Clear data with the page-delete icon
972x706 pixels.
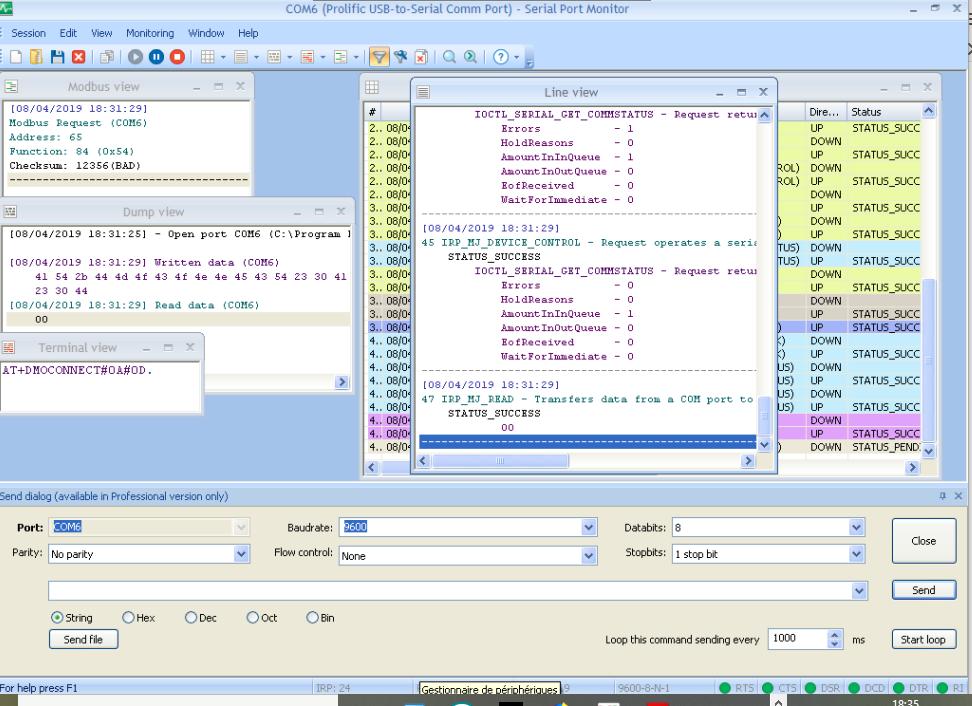point(421,57)
